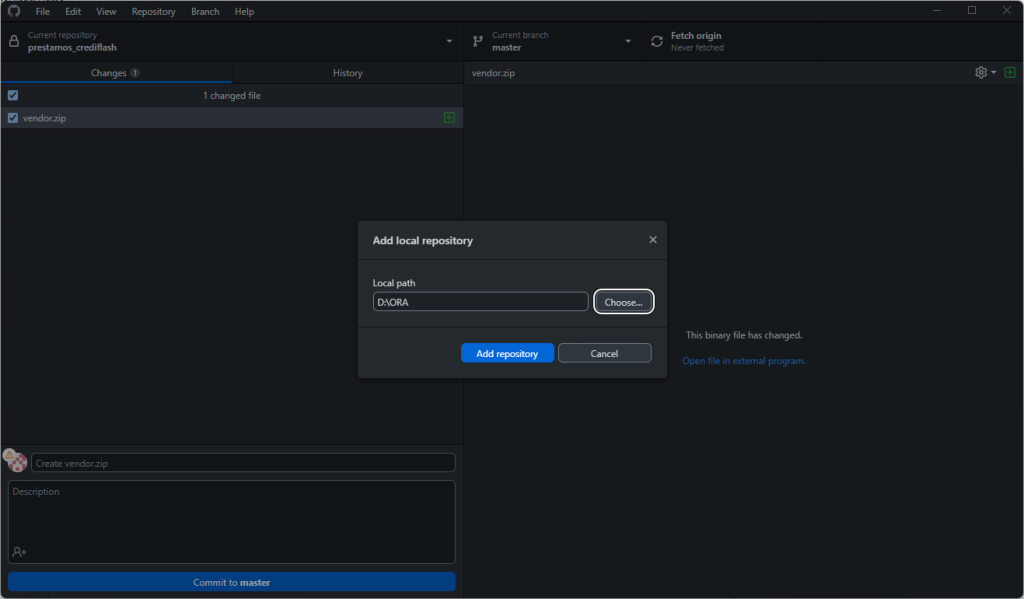Click the Fetch origin sync icon
This screenshot has height=599, width=1024.
coord(657,41)
